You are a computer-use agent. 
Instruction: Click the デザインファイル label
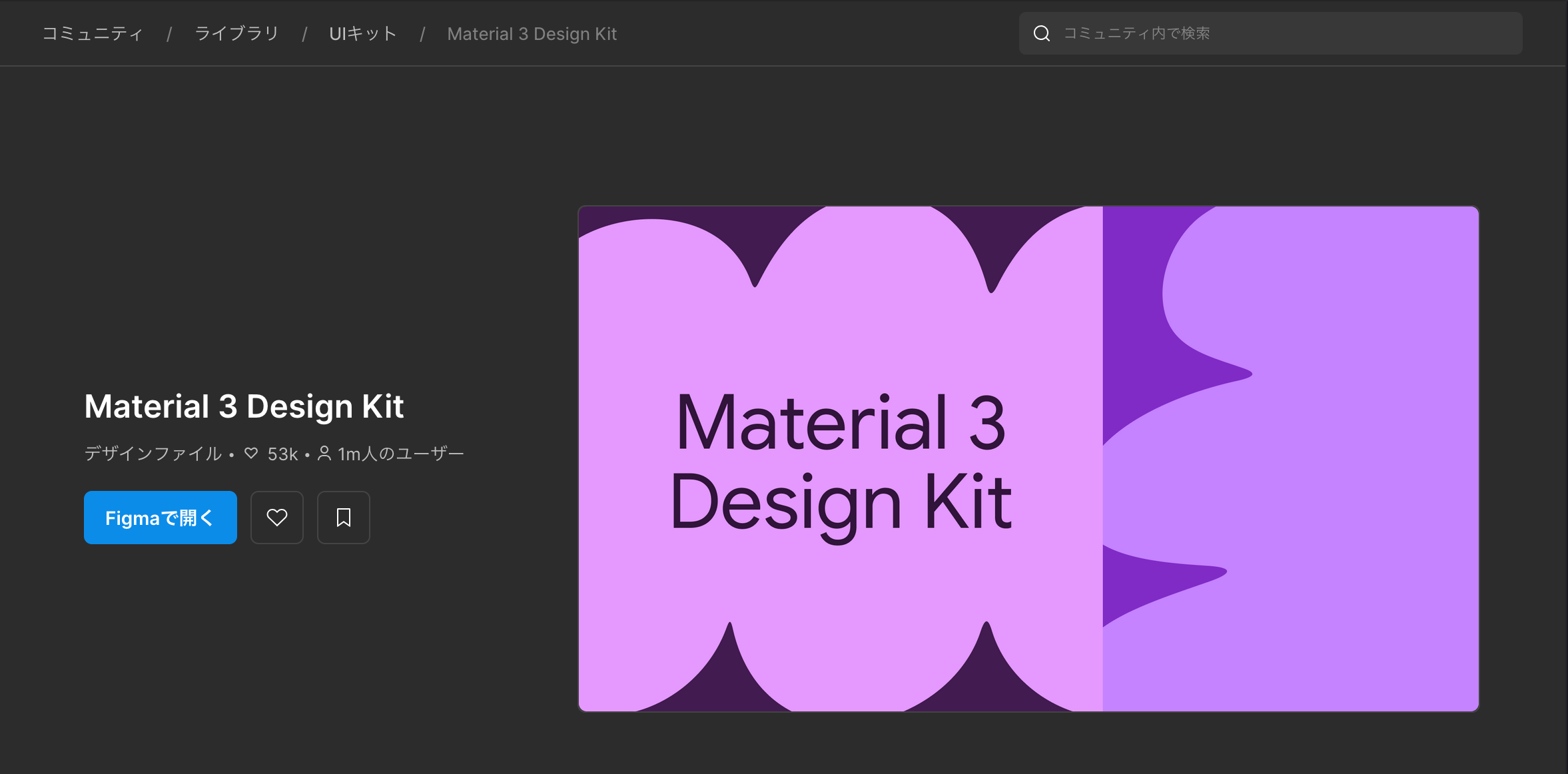click(x=153, y=454)
